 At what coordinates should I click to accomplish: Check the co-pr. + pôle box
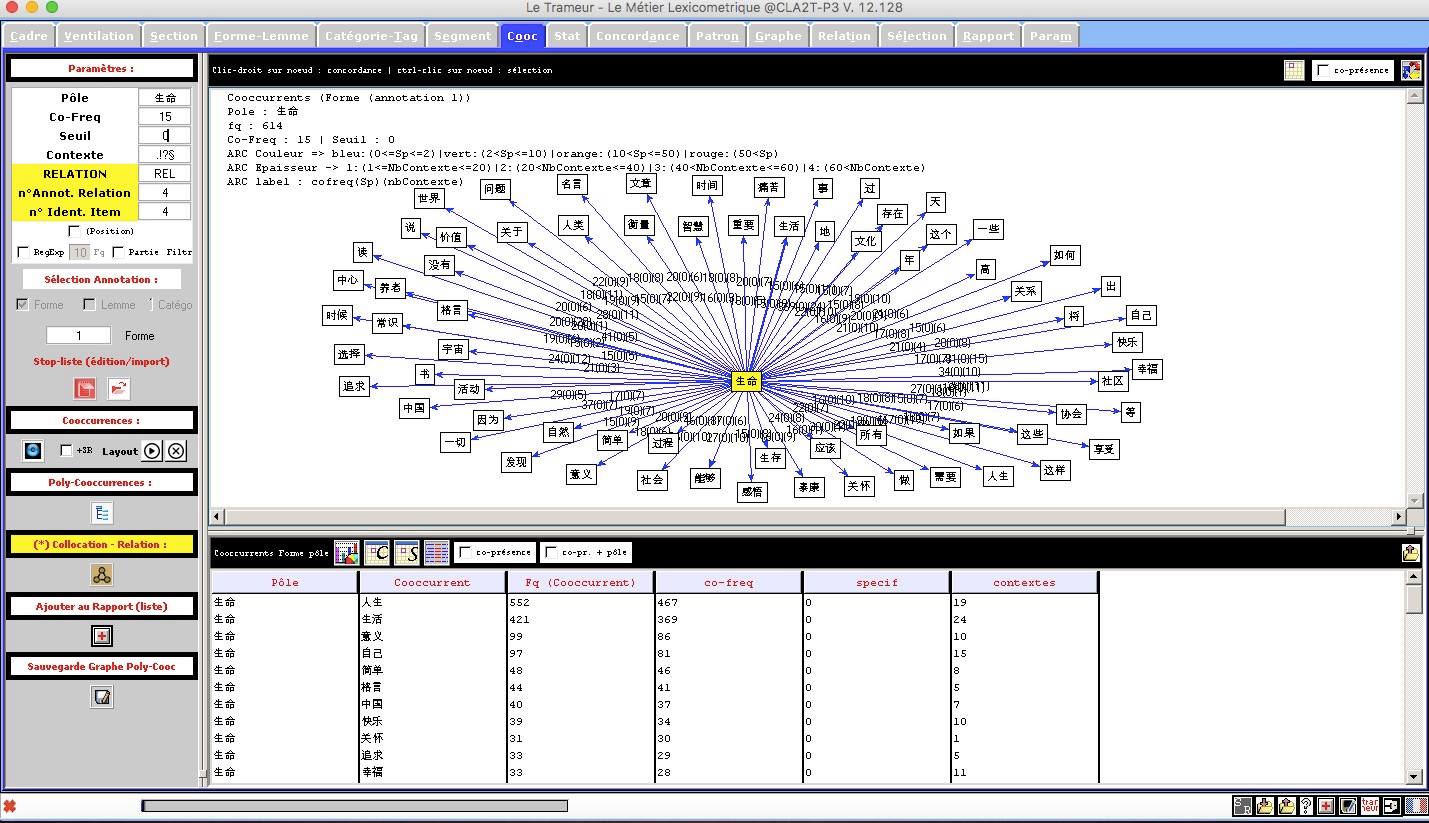(551, 552)
